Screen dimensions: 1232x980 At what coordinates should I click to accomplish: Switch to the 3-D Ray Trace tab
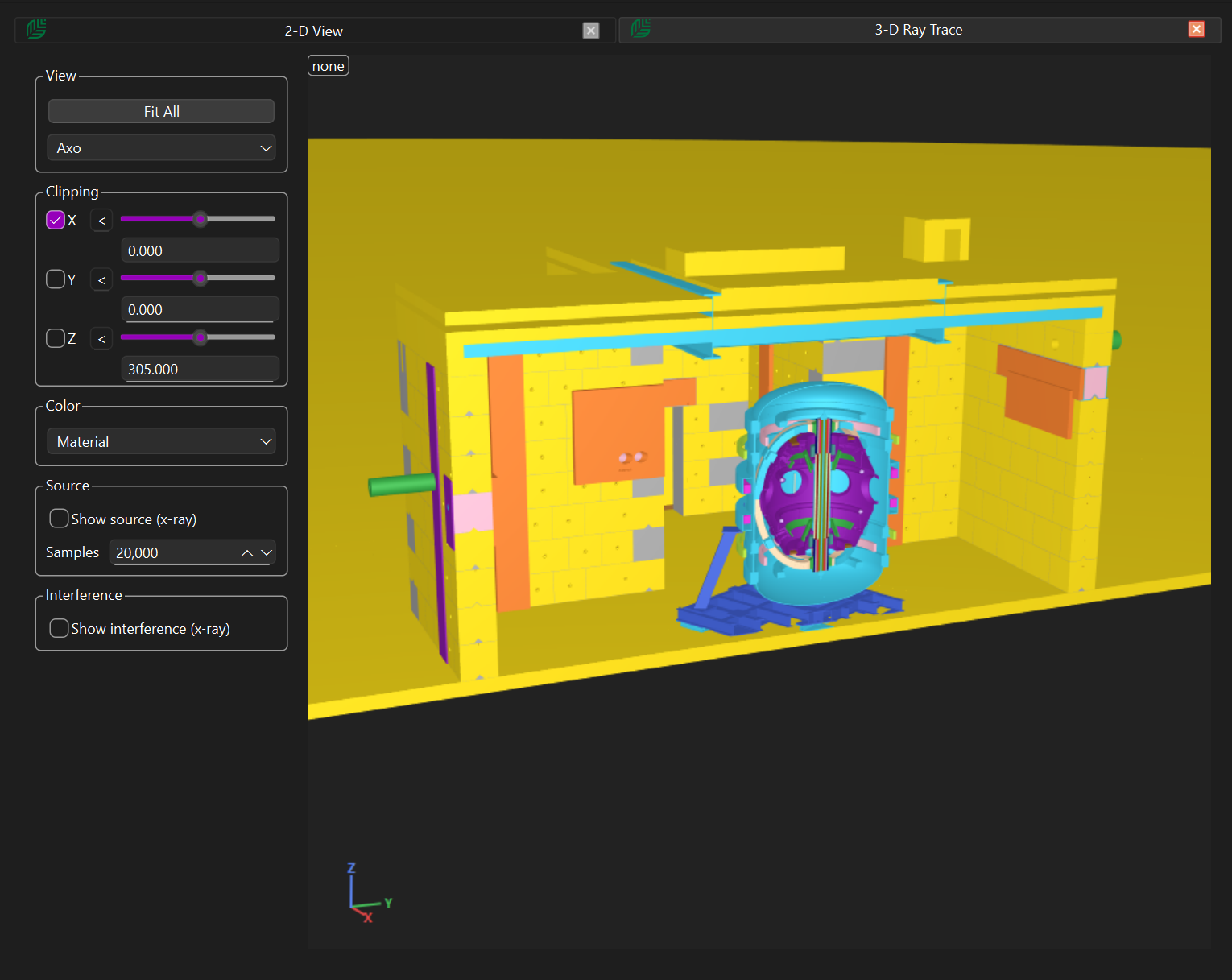pyautogui.click(x=919, y=30)
